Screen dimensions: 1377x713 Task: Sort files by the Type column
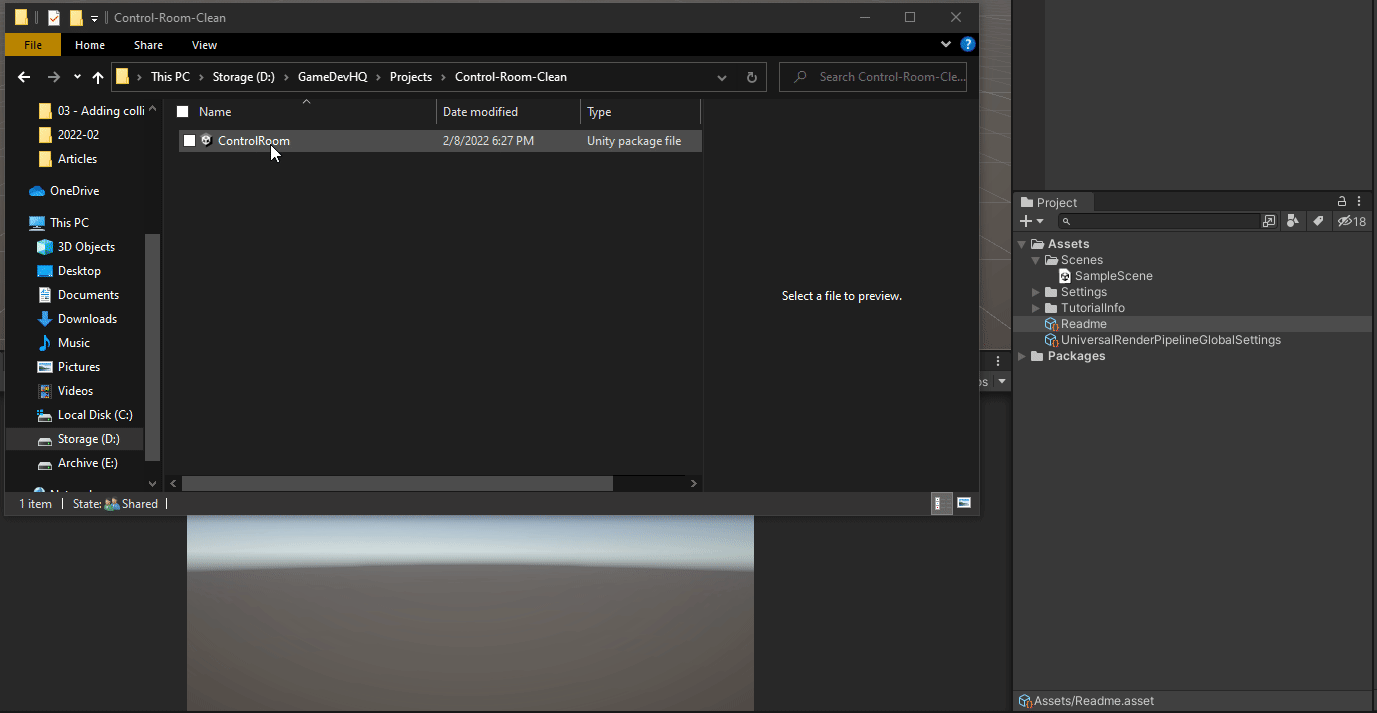tap(599, 112)
